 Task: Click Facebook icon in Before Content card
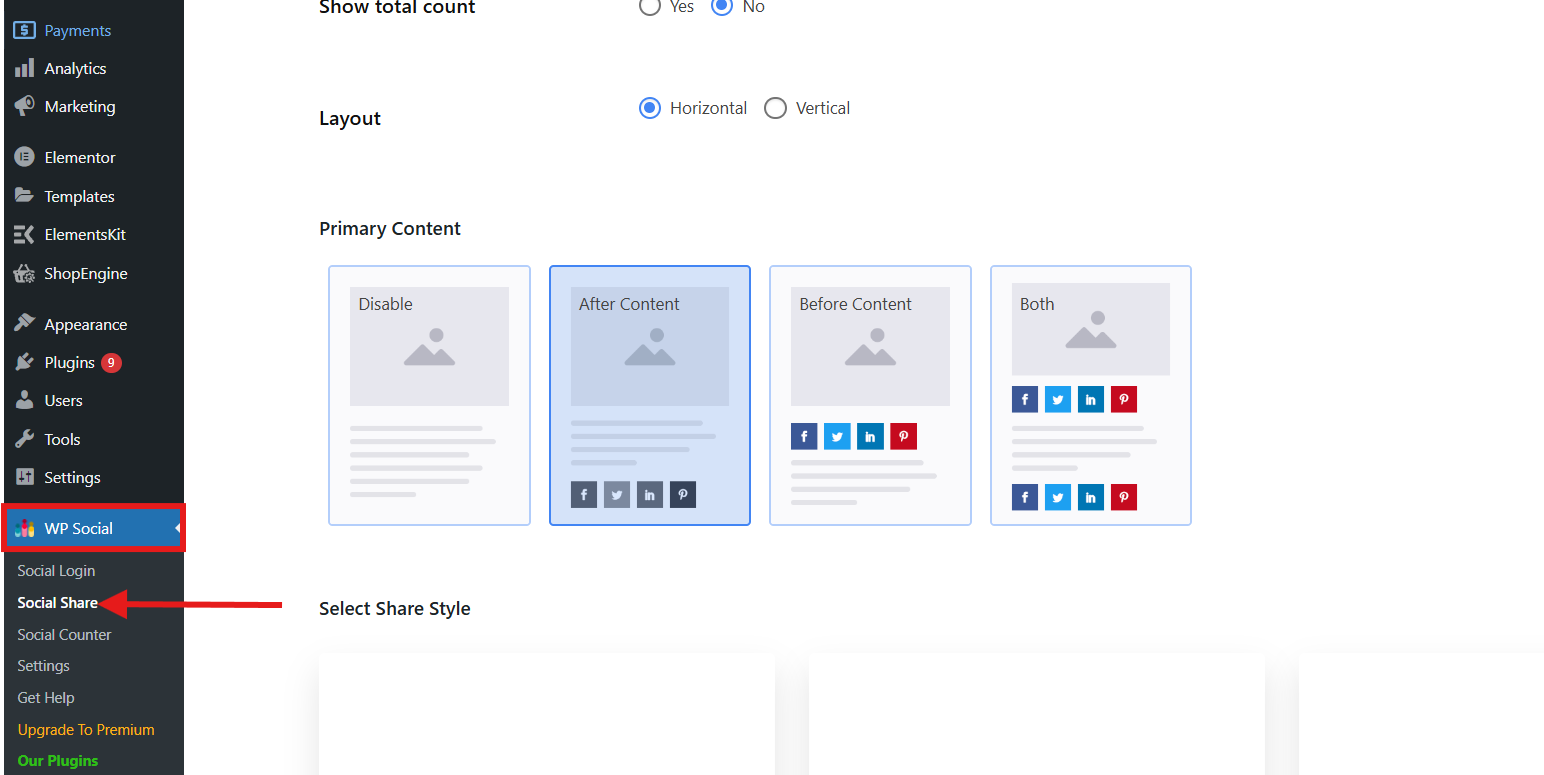[804, 436]
